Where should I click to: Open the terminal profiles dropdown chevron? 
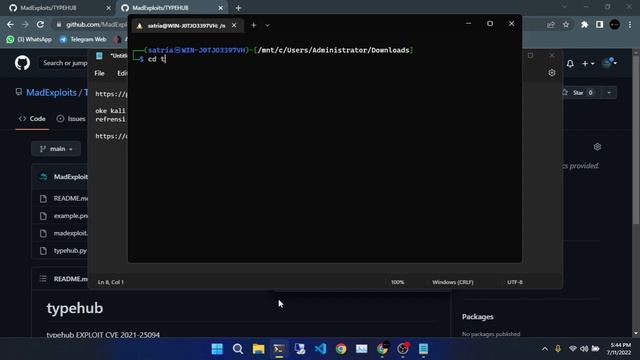(267, 25)
